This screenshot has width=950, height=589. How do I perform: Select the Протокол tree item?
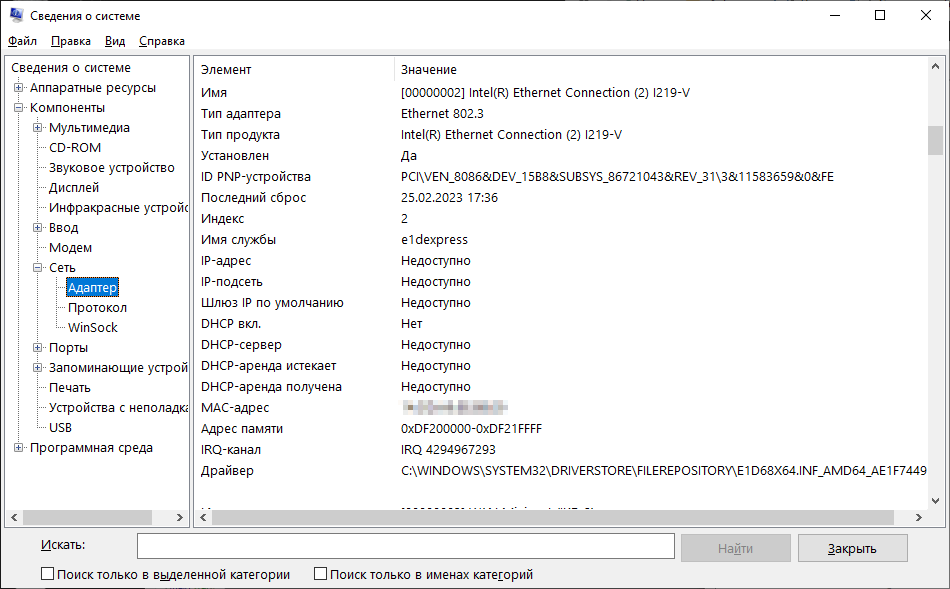point(97,308)
